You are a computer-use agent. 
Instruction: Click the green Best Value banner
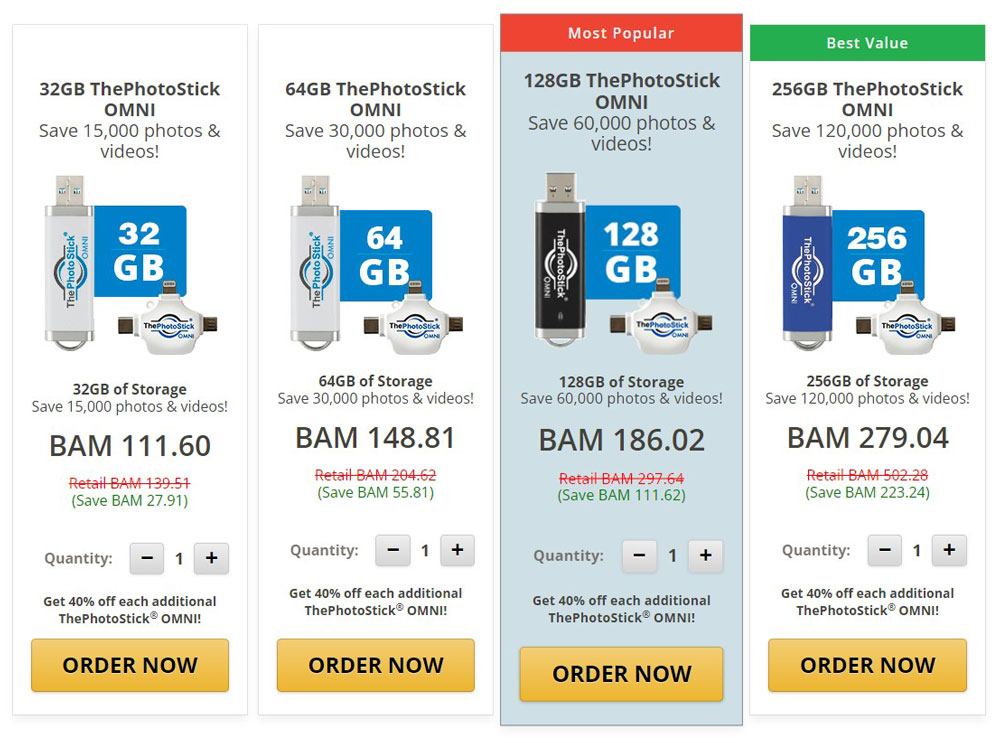pyautogui.click(x=867, y=43)
